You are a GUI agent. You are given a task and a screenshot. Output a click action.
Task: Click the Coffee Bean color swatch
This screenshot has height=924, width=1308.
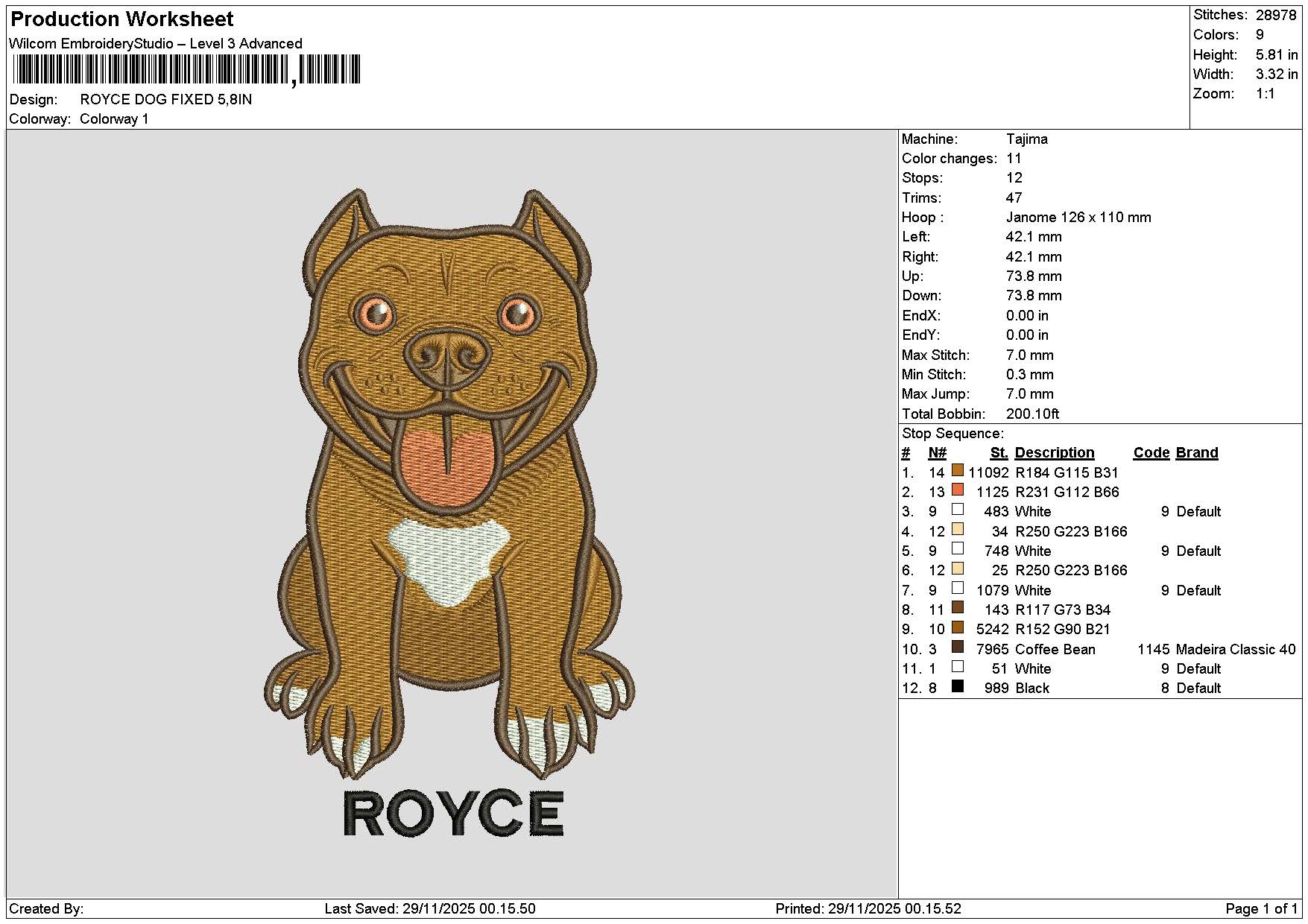958,647
